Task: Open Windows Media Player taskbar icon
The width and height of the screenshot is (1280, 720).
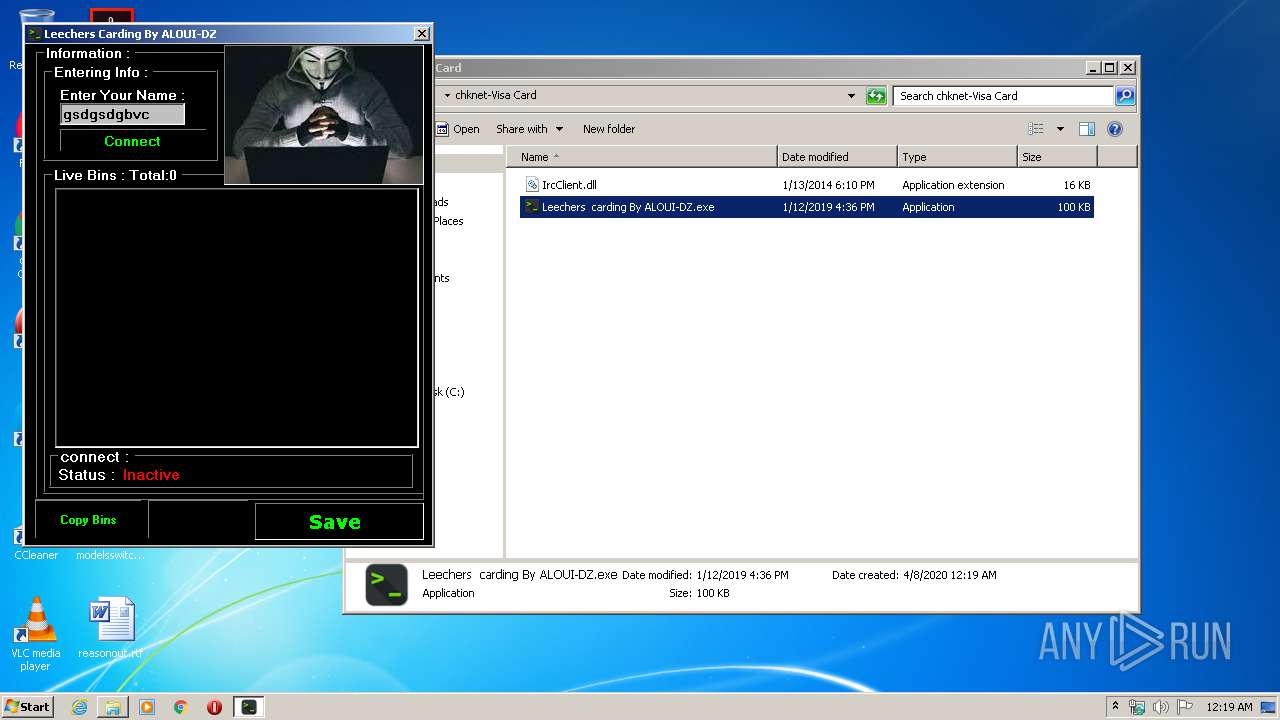Action: pos(147,707)
